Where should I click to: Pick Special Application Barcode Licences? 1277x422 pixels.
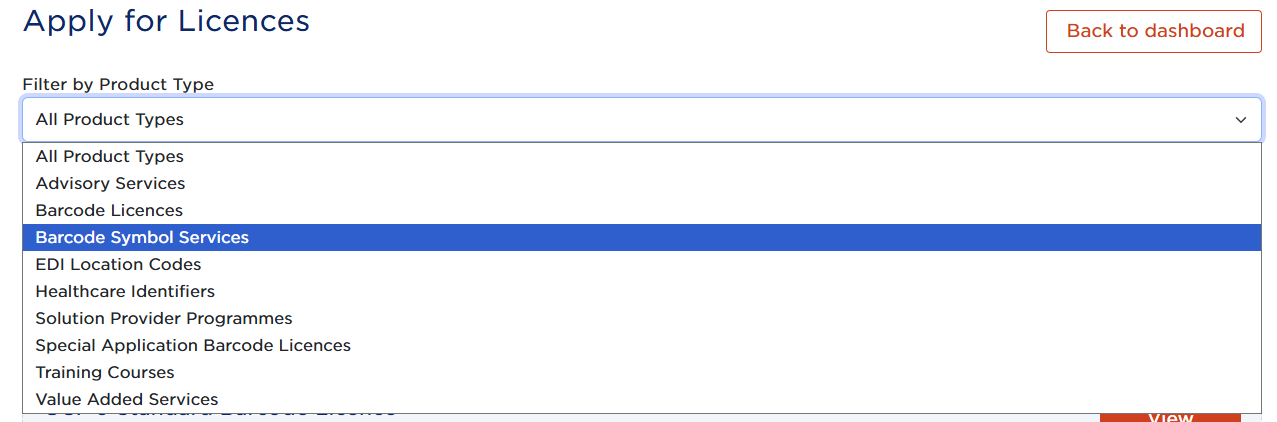click(x=193, y=346)
